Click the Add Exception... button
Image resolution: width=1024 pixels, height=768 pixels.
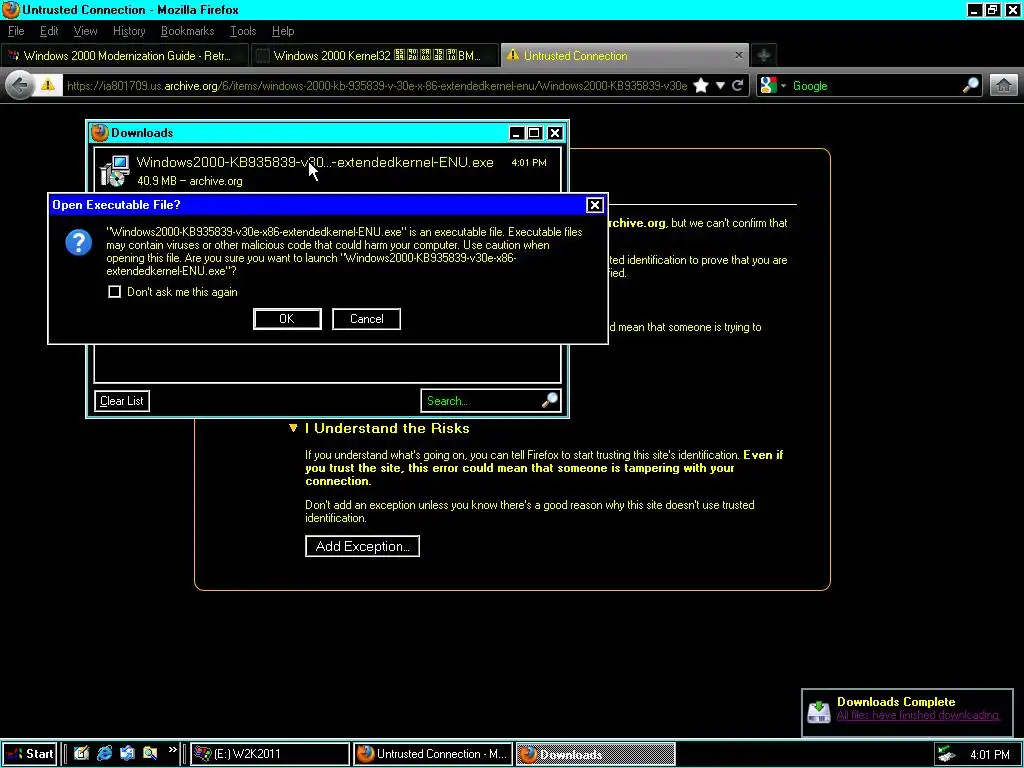click(x=362, y=546)
